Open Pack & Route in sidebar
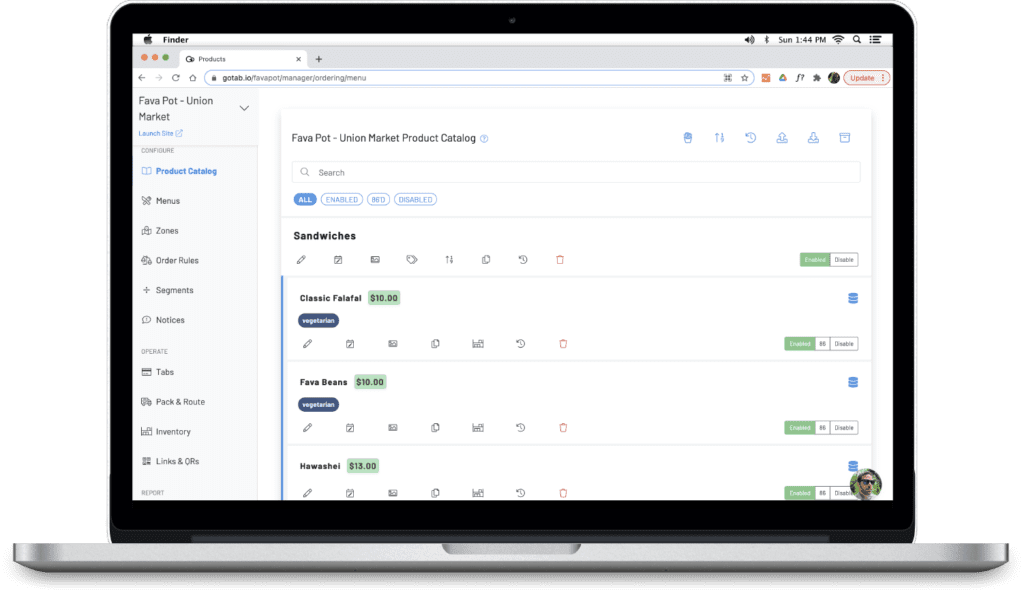 click(x=173, y=402)
